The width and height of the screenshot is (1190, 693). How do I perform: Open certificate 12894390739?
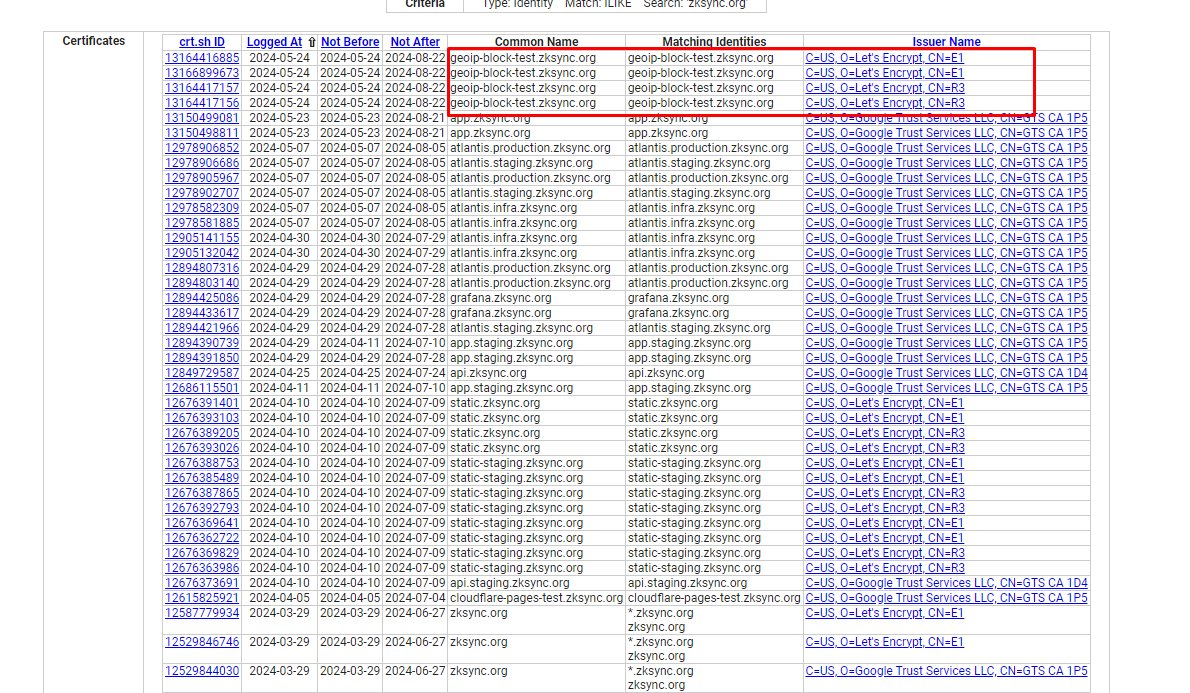click(202, 343)
